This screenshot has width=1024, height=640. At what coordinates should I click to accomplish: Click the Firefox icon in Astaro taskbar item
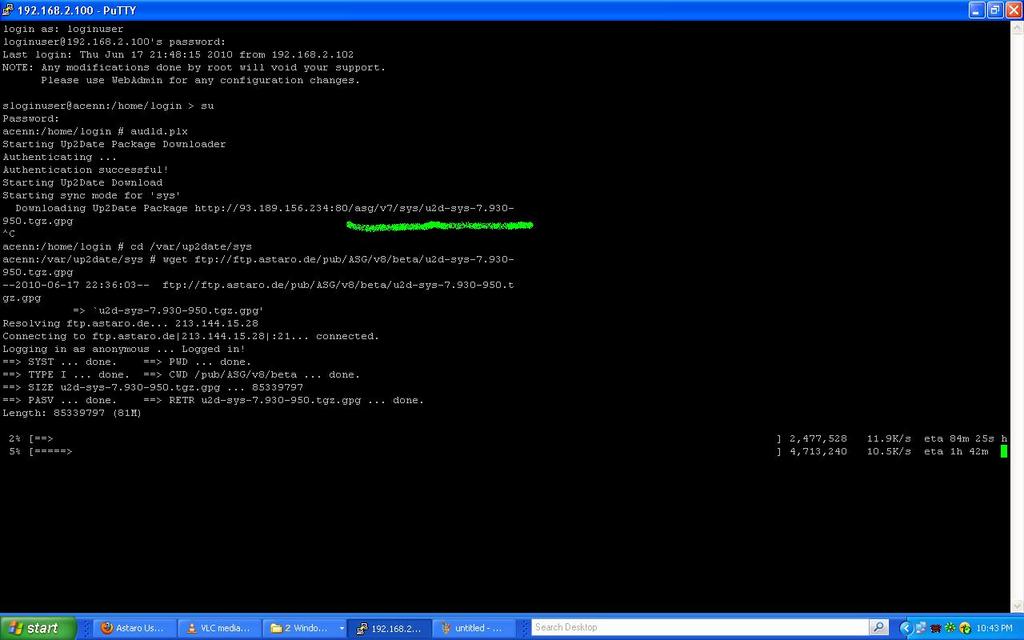point(107,628)
